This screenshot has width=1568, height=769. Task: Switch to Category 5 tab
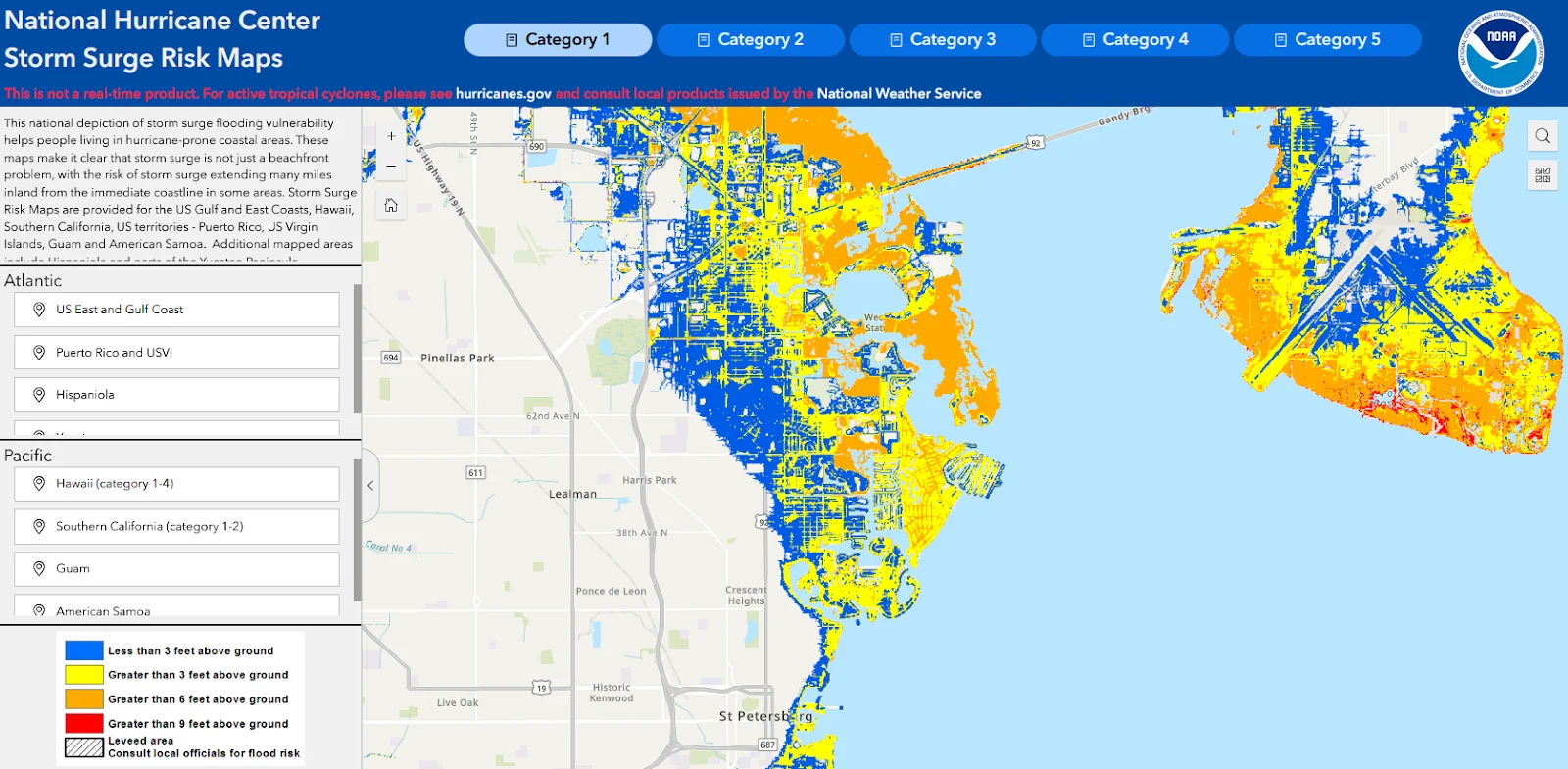(1328, 39)
